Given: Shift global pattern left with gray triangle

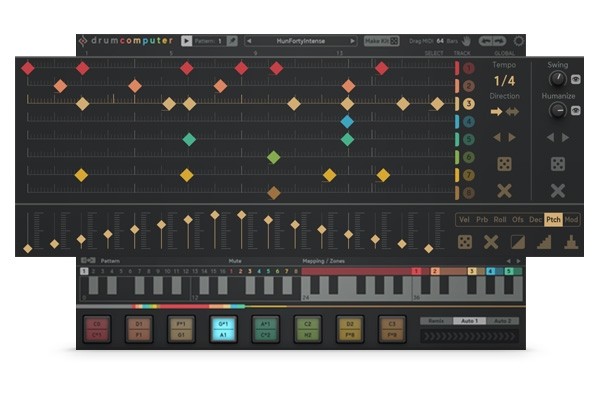Looking at the screenshot, I should 550,137.
